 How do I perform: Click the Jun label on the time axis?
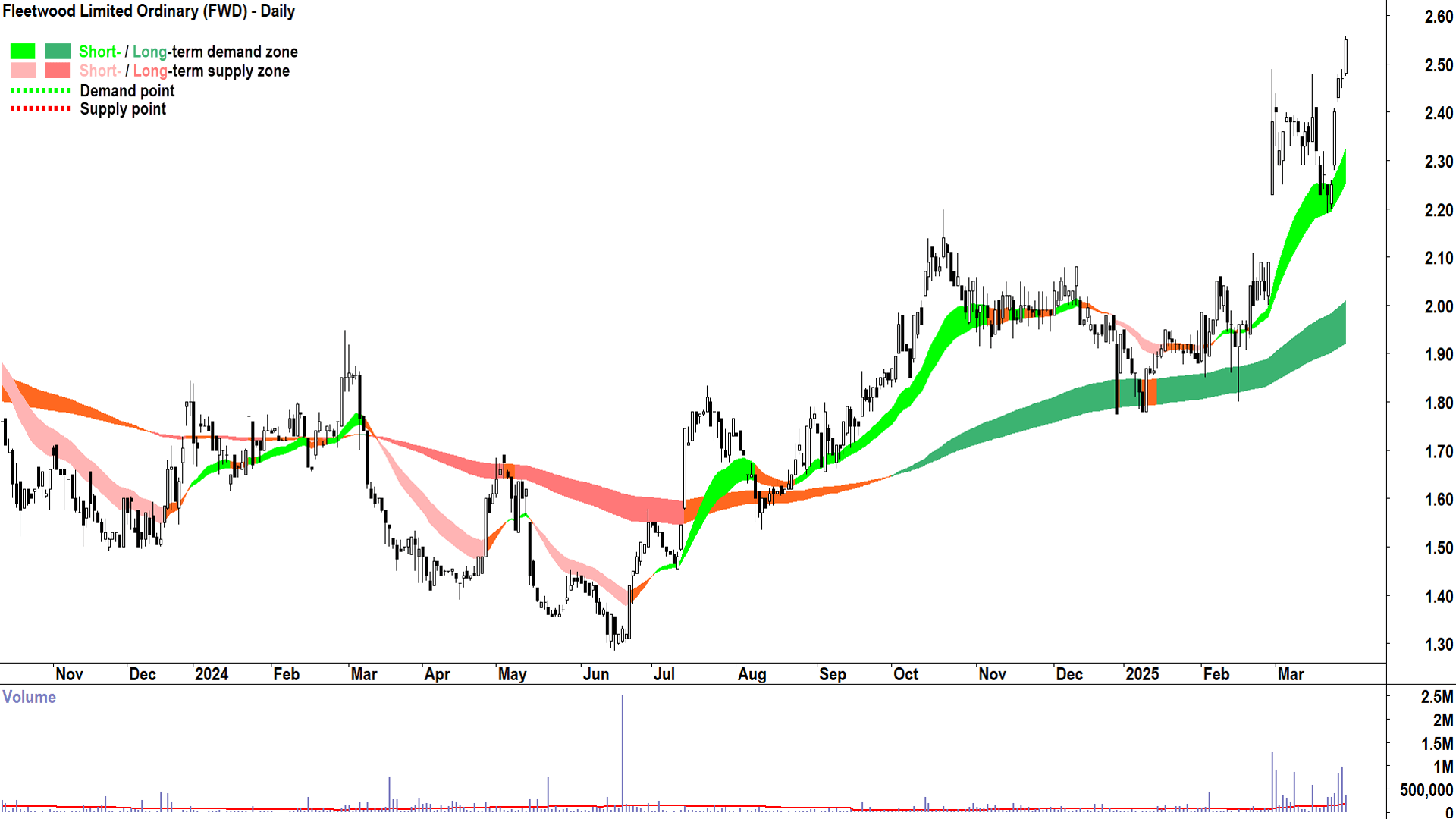tap(596, 674)
